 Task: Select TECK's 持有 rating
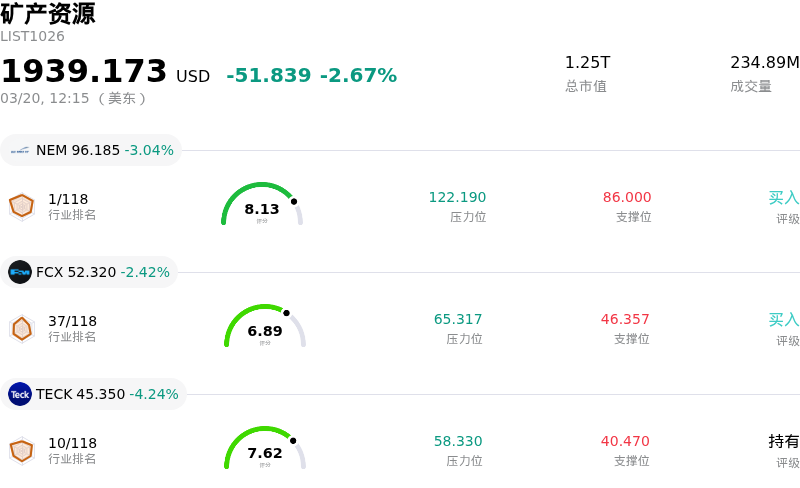[783, 442]
